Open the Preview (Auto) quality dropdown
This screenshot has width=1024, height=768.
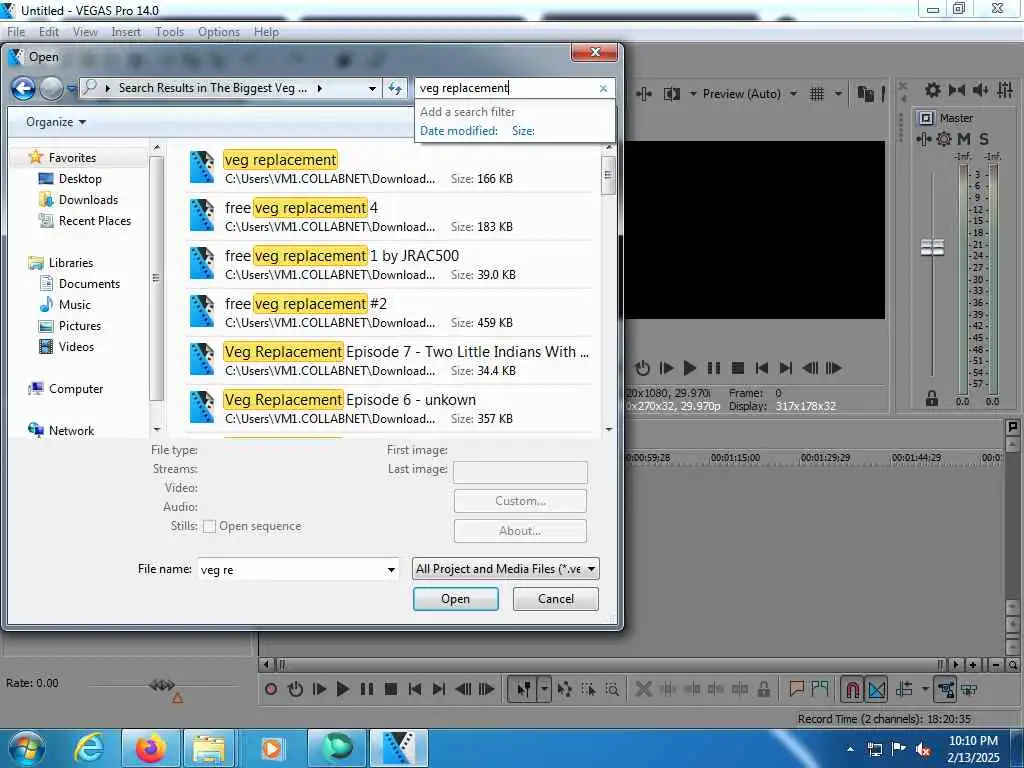coord(750,94)
